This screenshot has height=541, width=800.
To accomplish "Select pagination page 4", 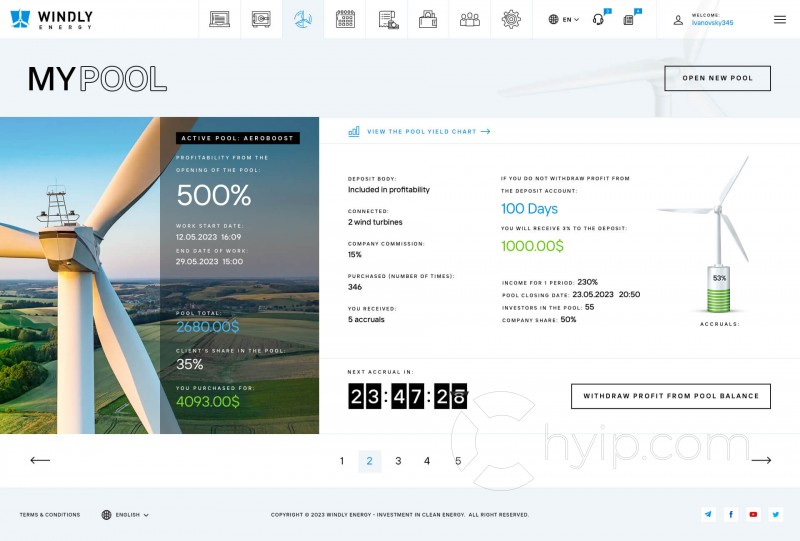I will pyautogui.click(x=427, y=461).
